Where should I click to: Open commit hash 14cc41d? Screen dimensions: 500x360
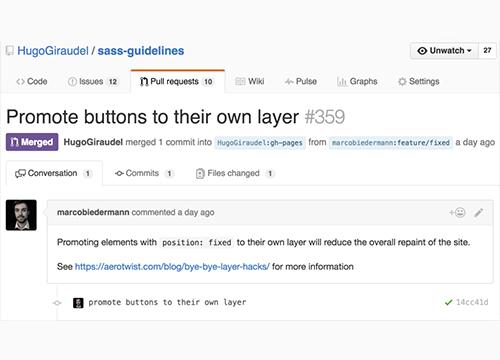pyautogui.click(x=472, y=302)
